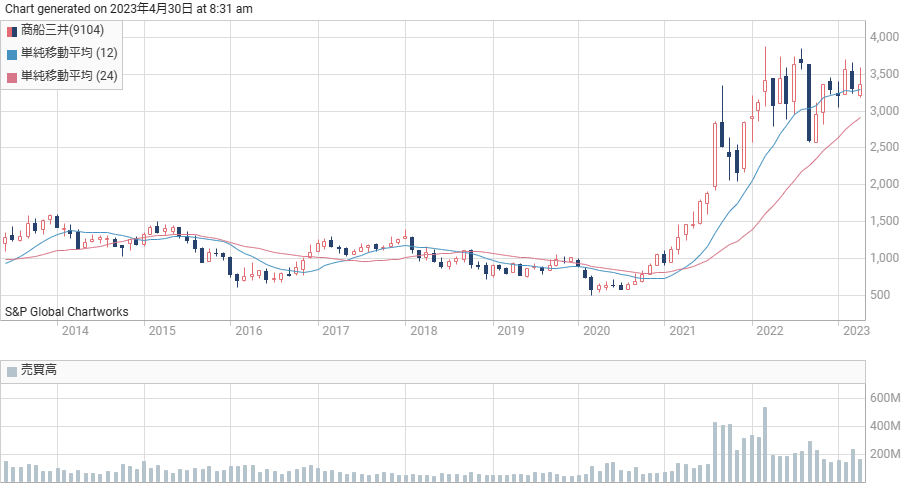922x484 pixels.
Task: Click the 3,000 price axis label
Action: click(884, 111)
